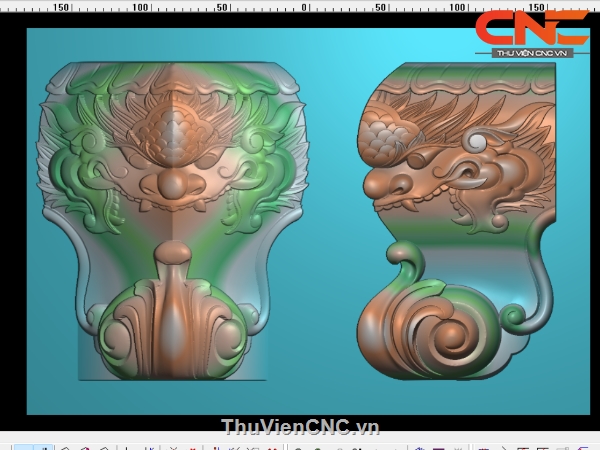Select the front-view lion face relief

coord(172,220)
